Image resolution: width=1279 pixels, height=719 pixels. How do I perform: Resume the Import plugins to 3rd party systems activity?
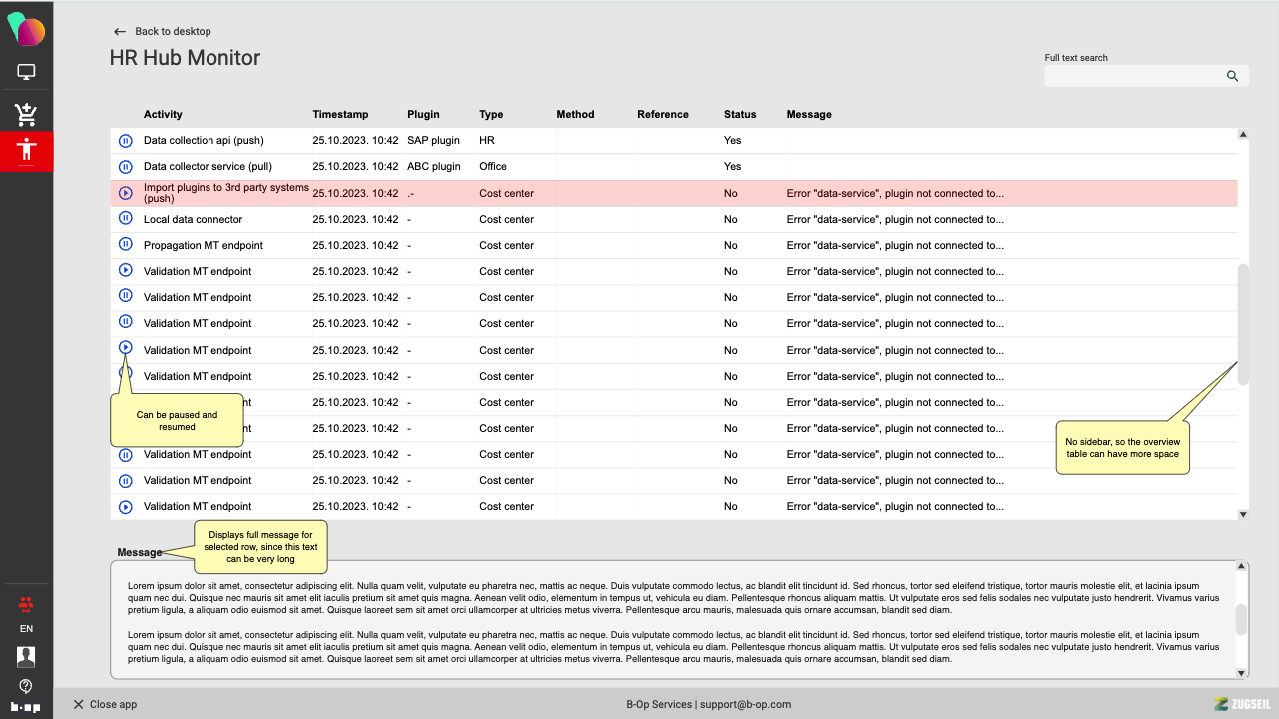(126, 193)
